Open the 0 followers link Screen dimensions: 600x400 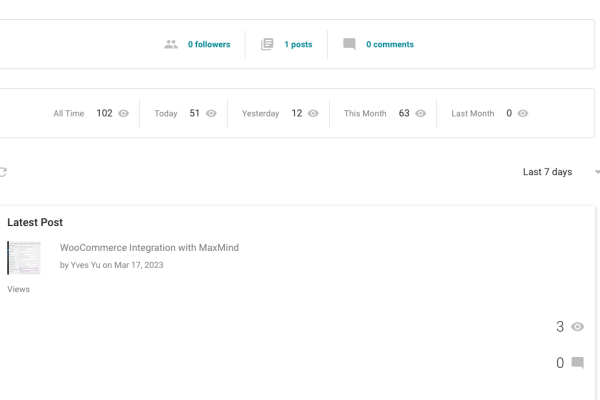pos(209,44)
